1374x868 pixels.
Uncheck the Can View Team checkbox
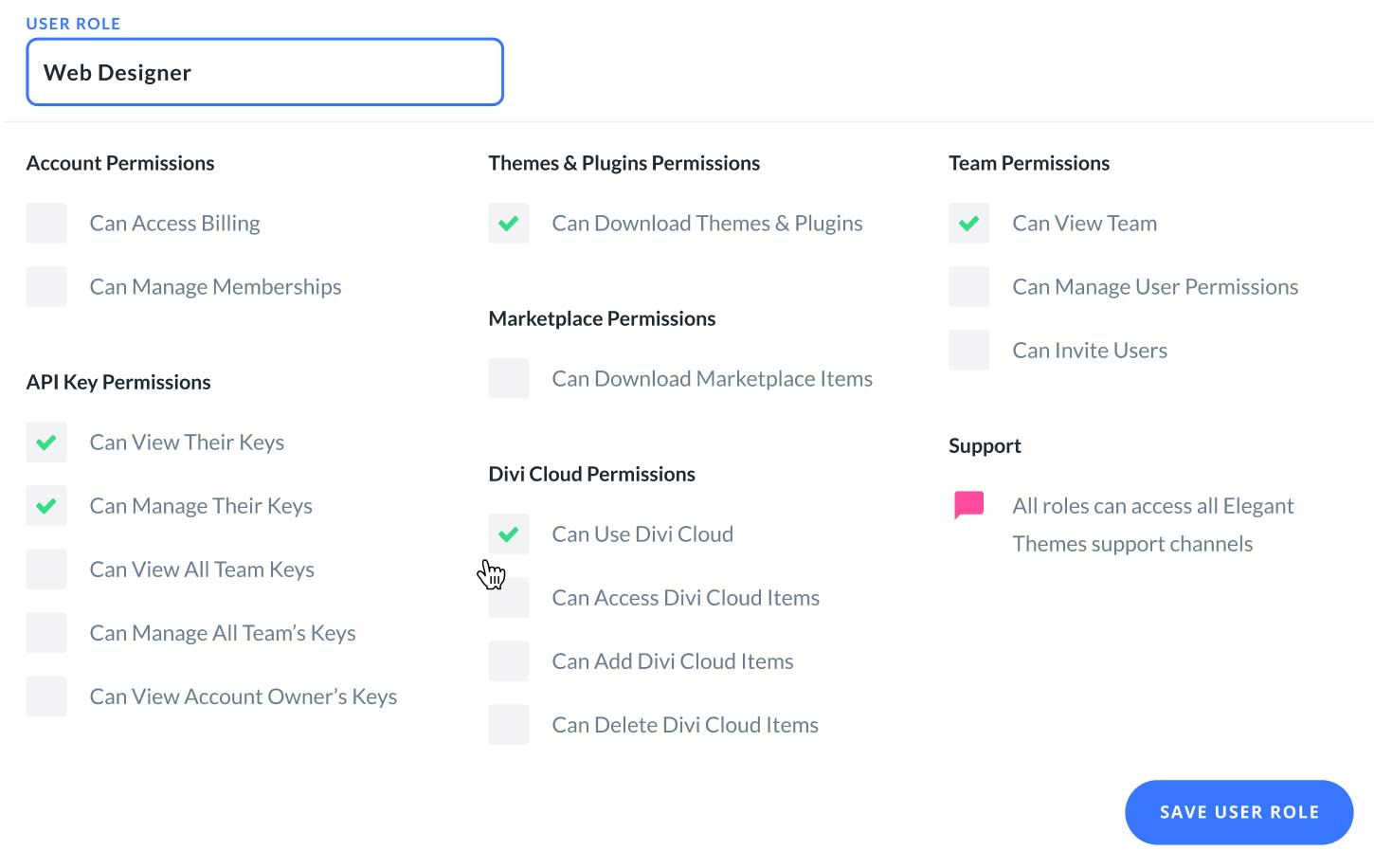click(969, 224)
